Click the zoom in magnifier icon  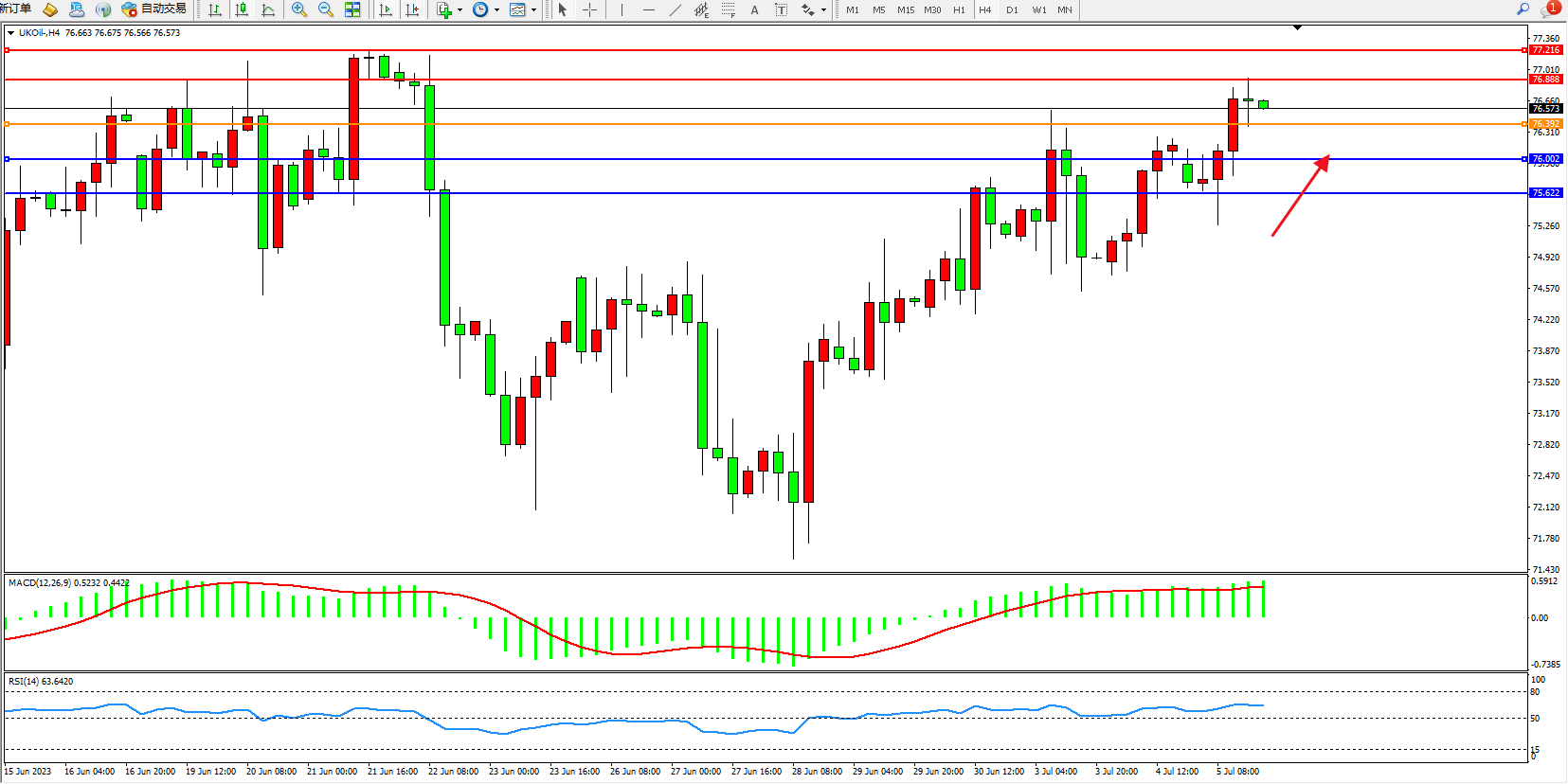click(299, 9)
